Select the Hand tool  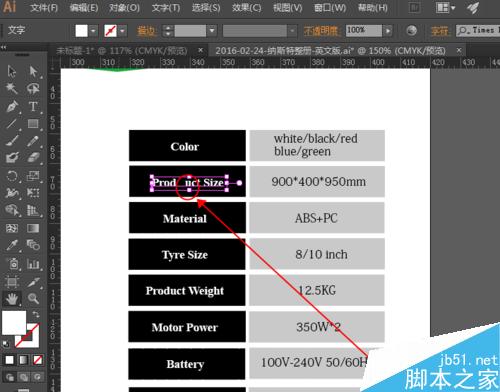pos(12,299)
